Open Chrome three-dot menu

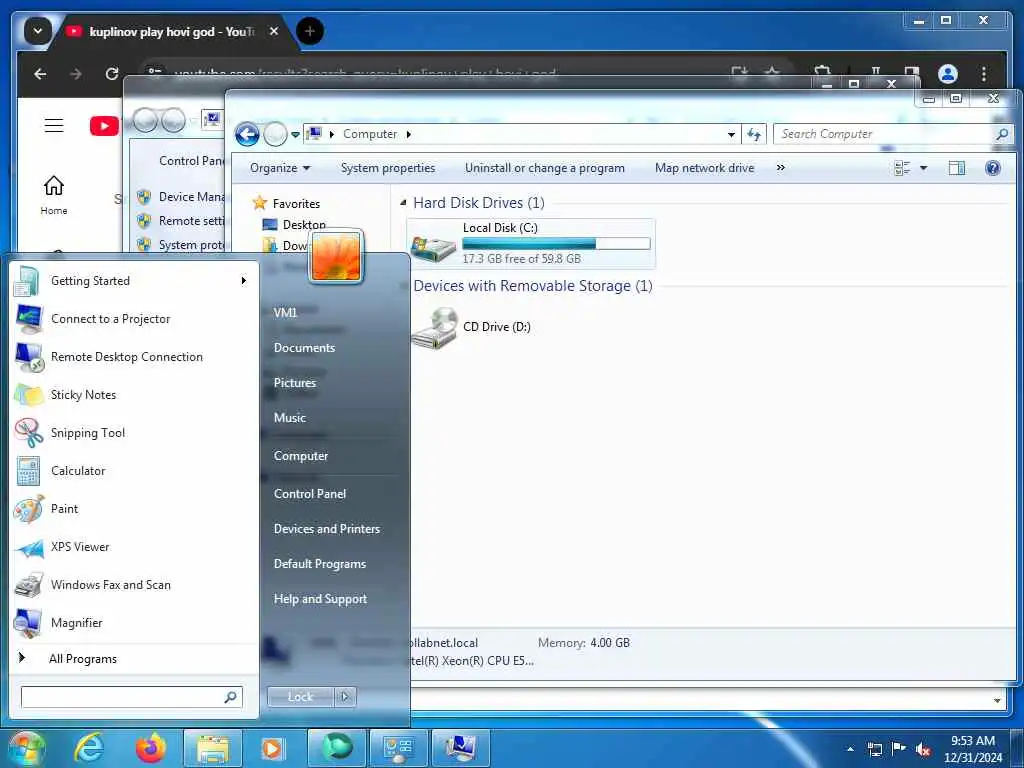click(x=984, y=74)
